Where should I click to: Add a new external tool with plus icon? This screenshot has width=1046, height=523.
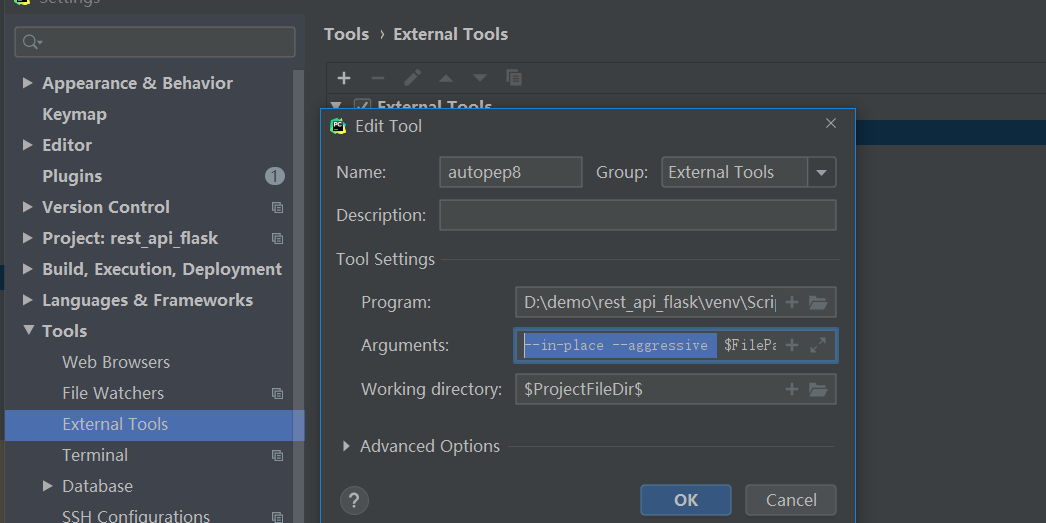click(344, 78)
